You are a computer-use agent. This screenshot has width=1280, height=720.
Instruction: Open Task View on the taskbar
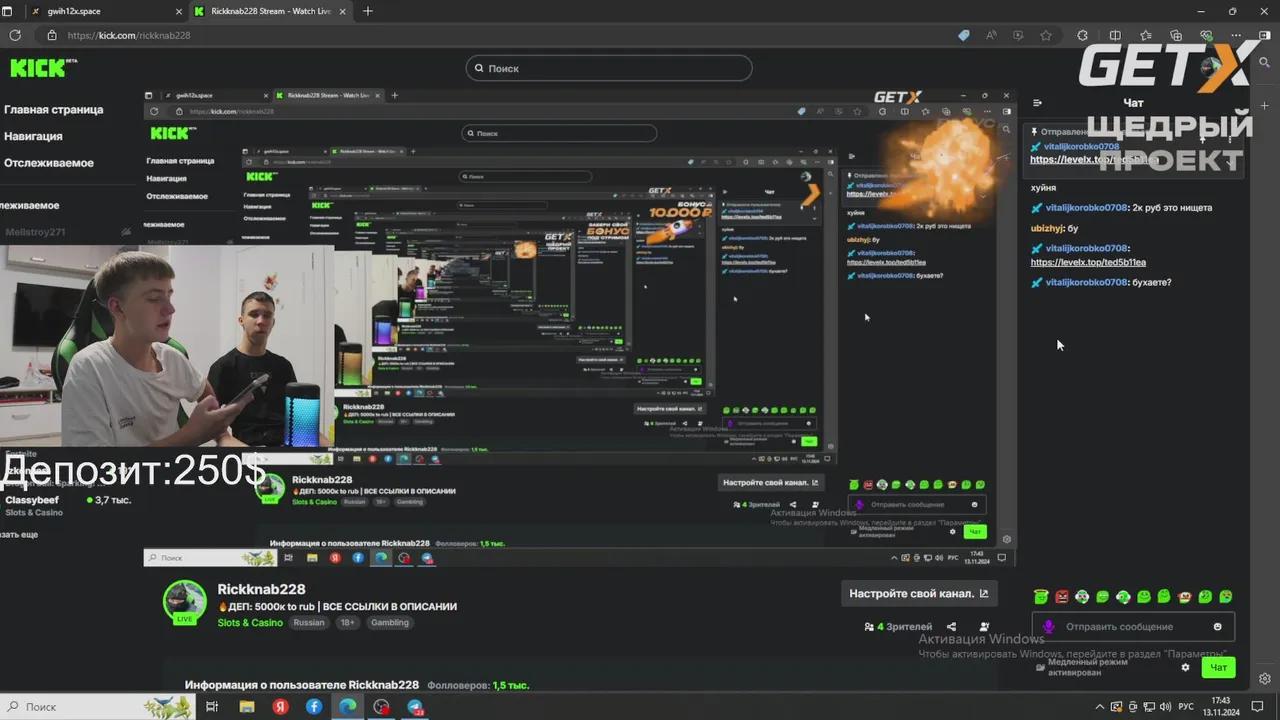pos(212,707)
